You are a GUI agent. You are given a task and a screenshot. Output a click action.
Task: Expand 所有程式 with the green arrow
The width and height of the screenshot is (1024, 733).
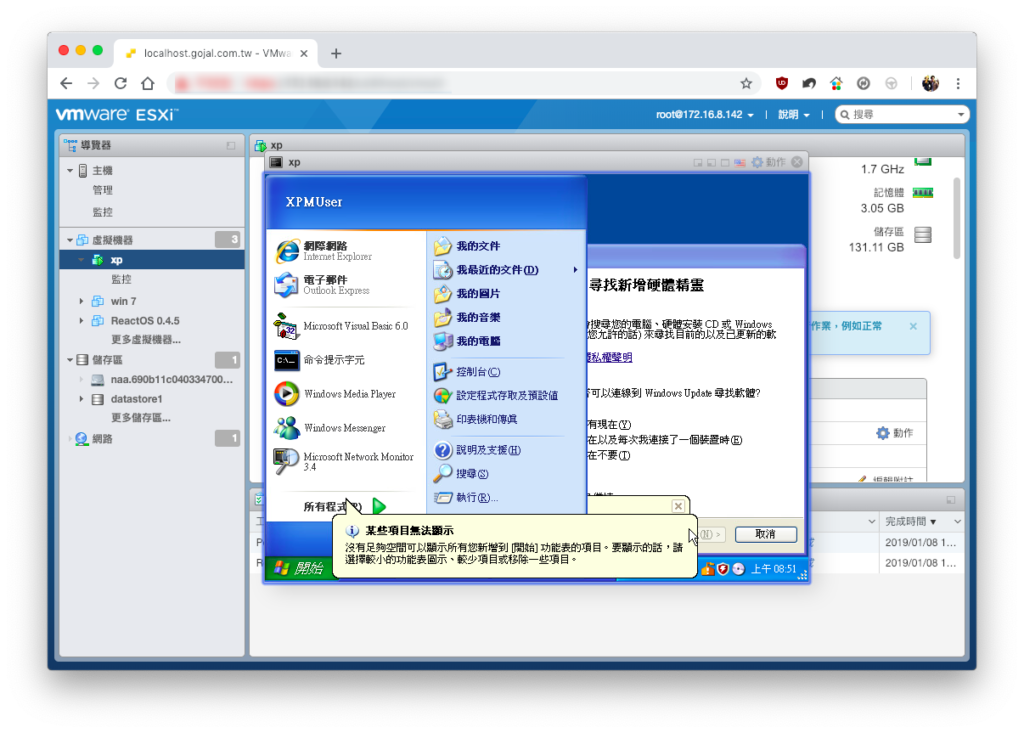(379, 506)
